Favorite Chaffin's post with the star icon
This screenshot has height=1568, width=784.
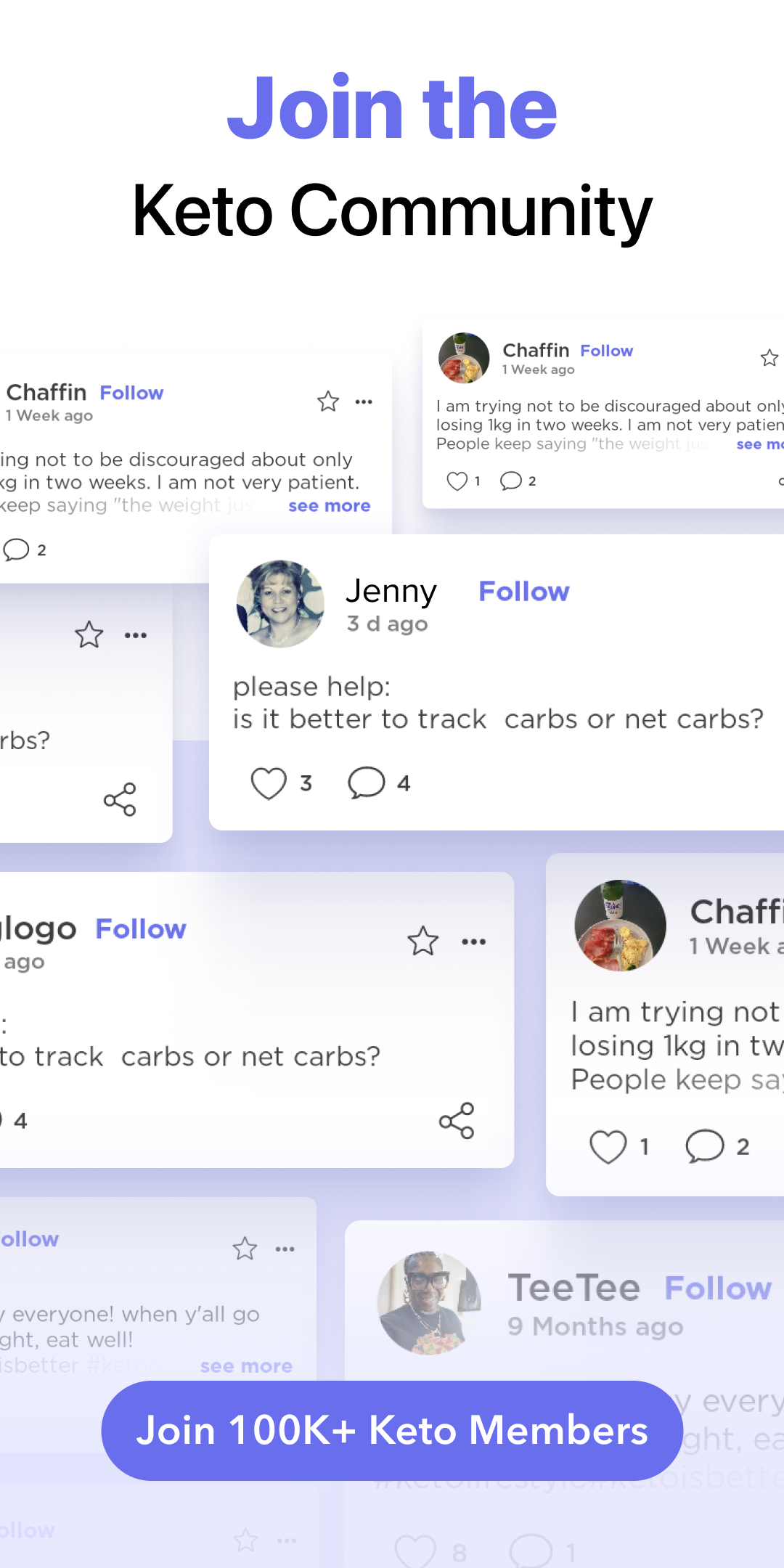(x=327, y=401)
